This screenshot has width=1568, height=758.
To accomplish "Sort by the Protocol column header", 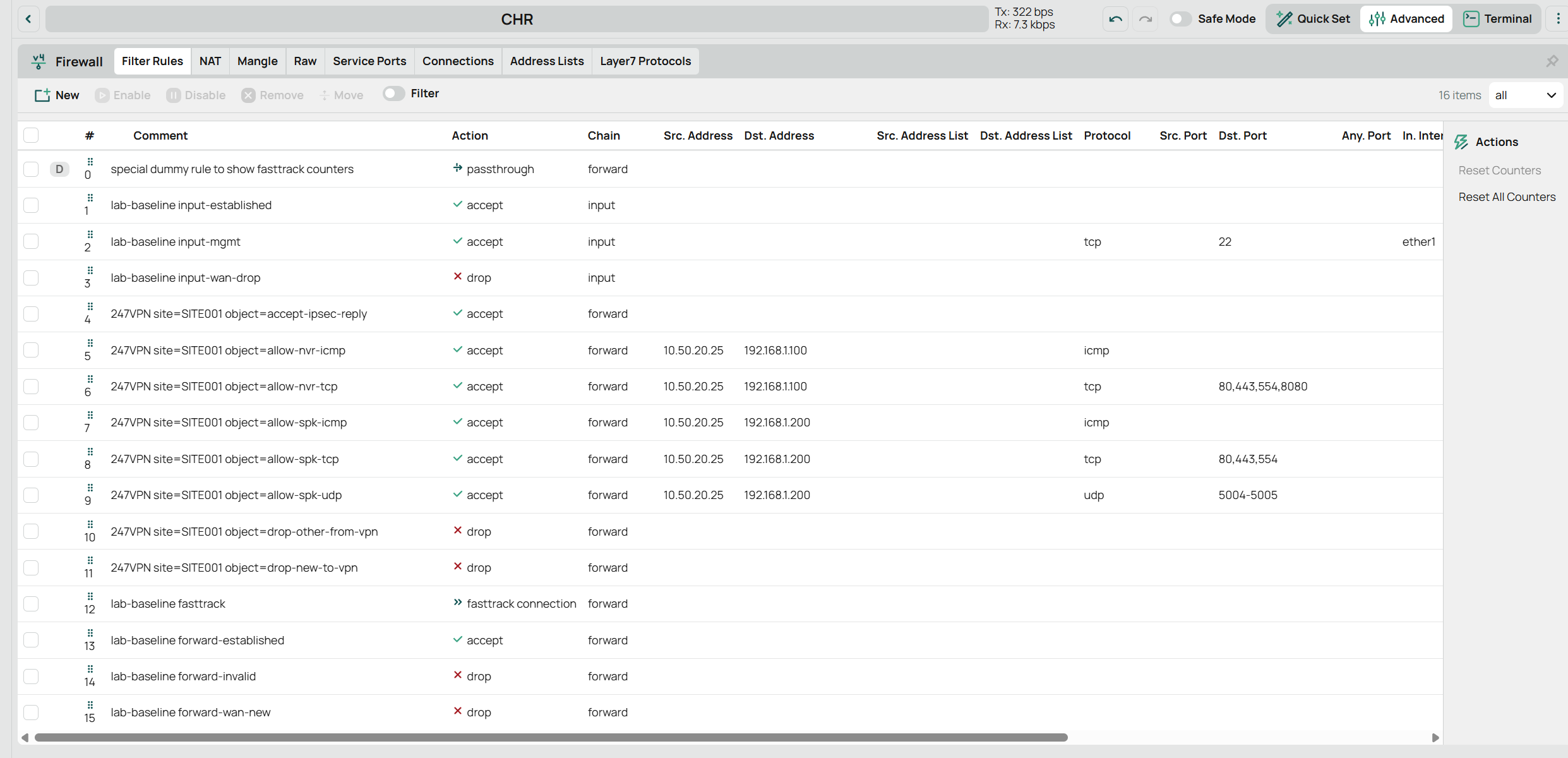I will point(1107,136).
